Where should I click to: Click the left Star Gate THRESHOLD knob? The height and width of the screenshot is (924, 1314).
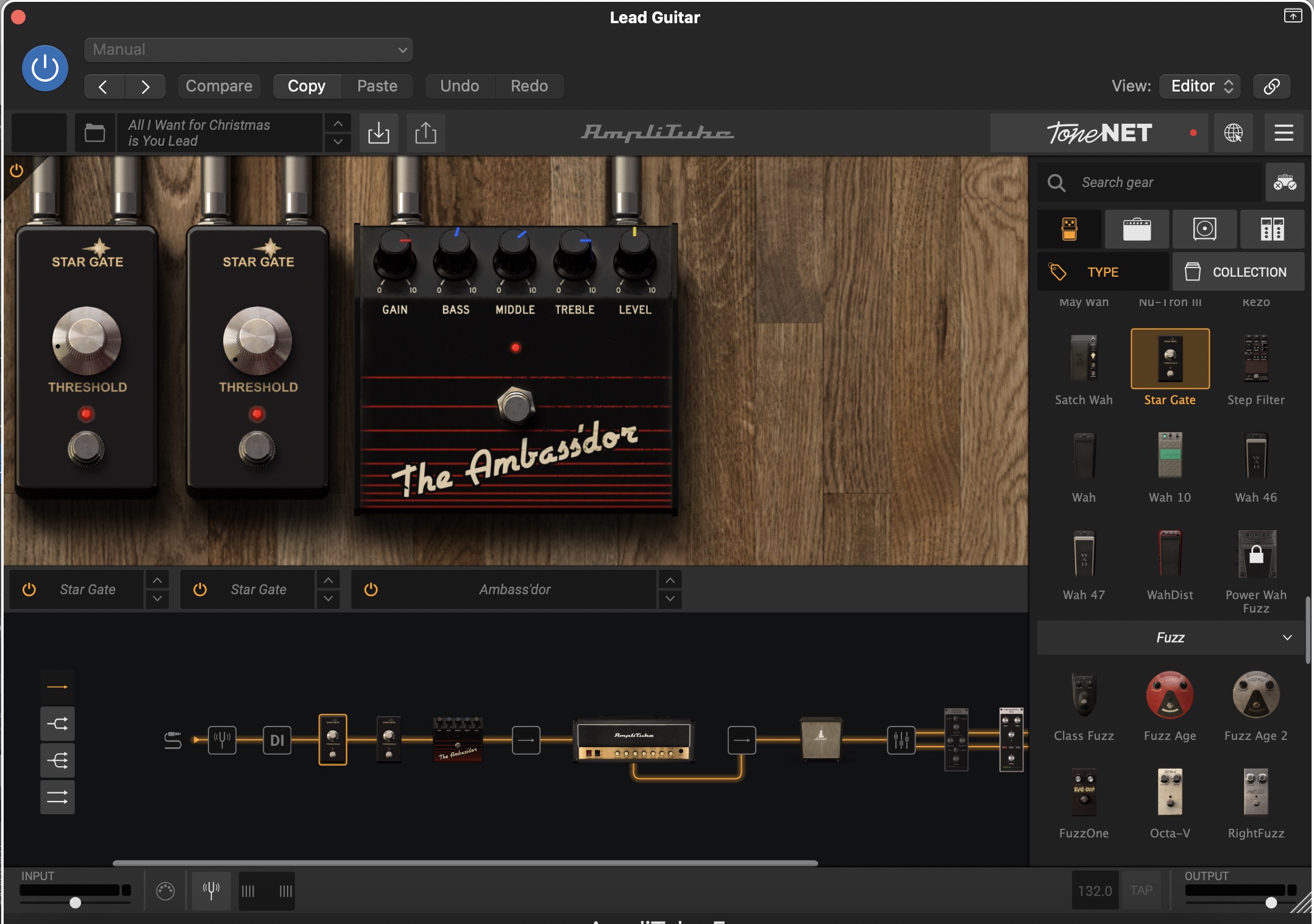coord(87,340)
